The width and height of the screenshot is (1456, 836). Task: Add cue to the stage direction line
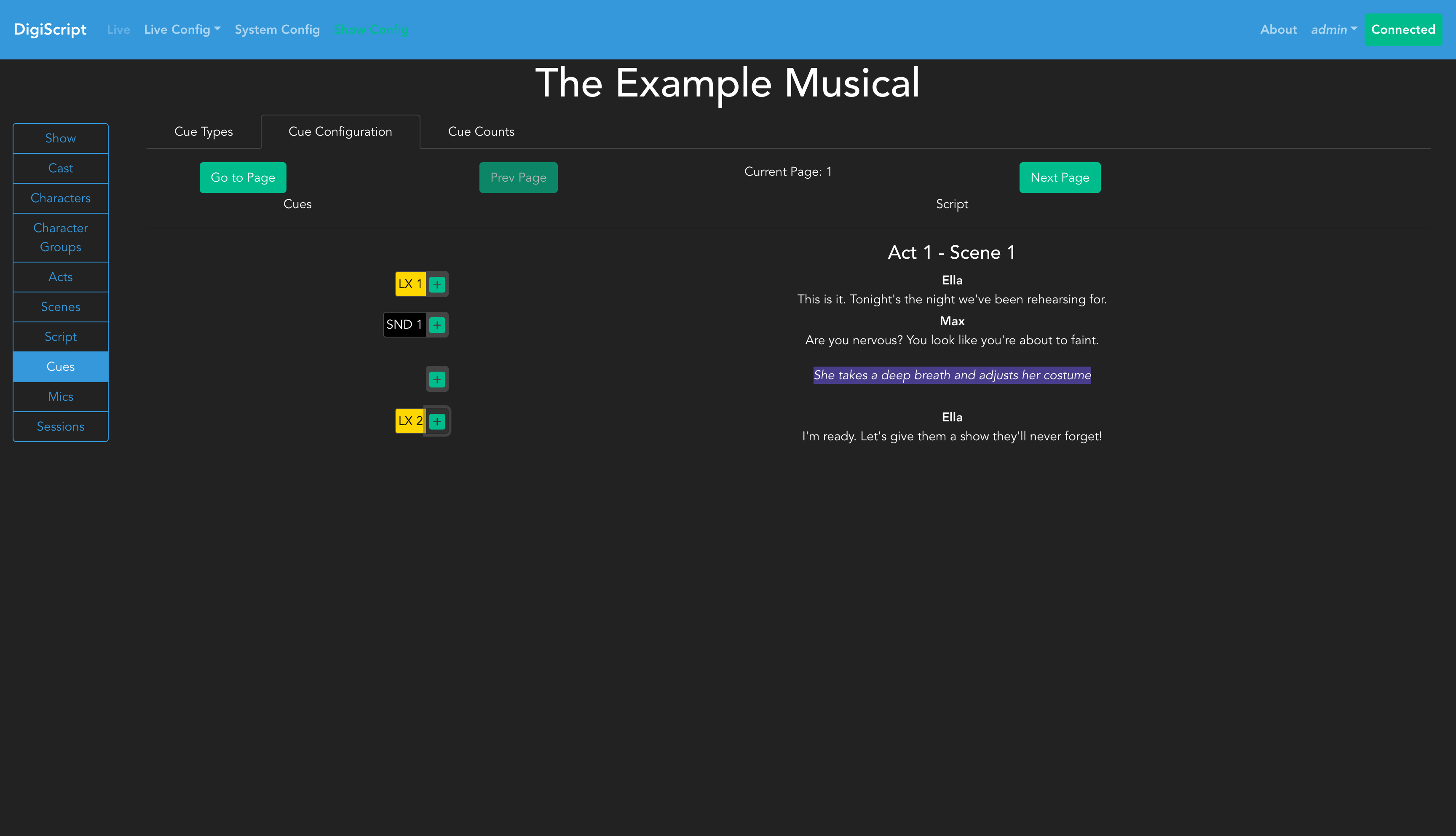[x=437, y=380]
